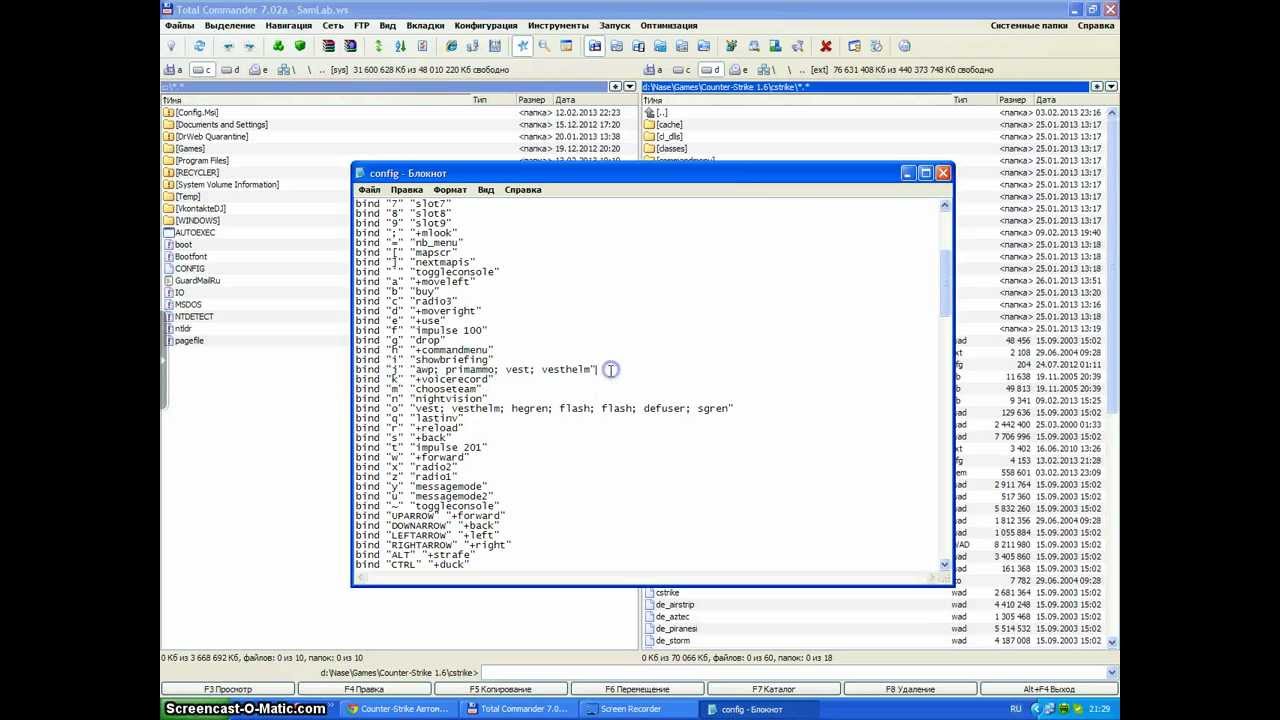This screenshot has height=720, width=1280.
Task: Click Alt+F4 Выход button
Action: 1049,689
